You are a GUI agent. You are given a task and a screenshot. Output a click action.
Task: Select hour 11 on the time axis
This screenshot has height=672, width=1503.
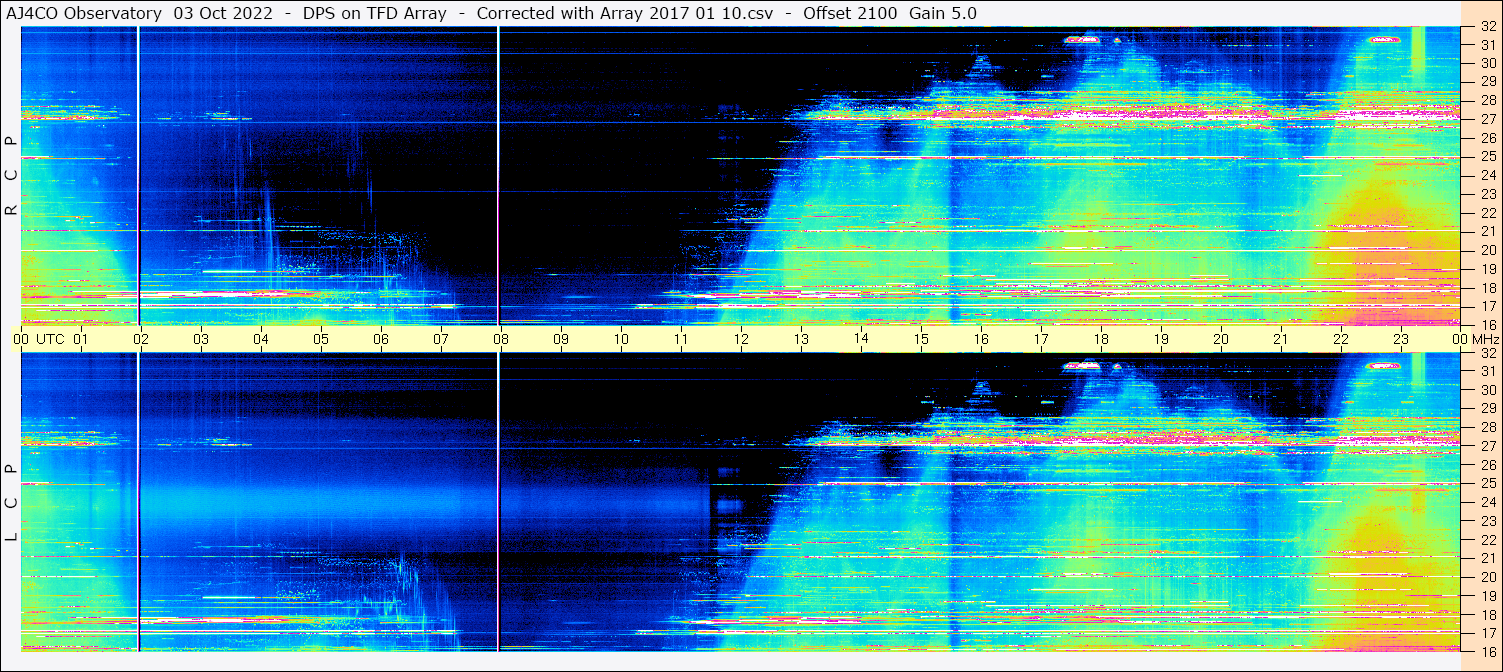point(681,339)
